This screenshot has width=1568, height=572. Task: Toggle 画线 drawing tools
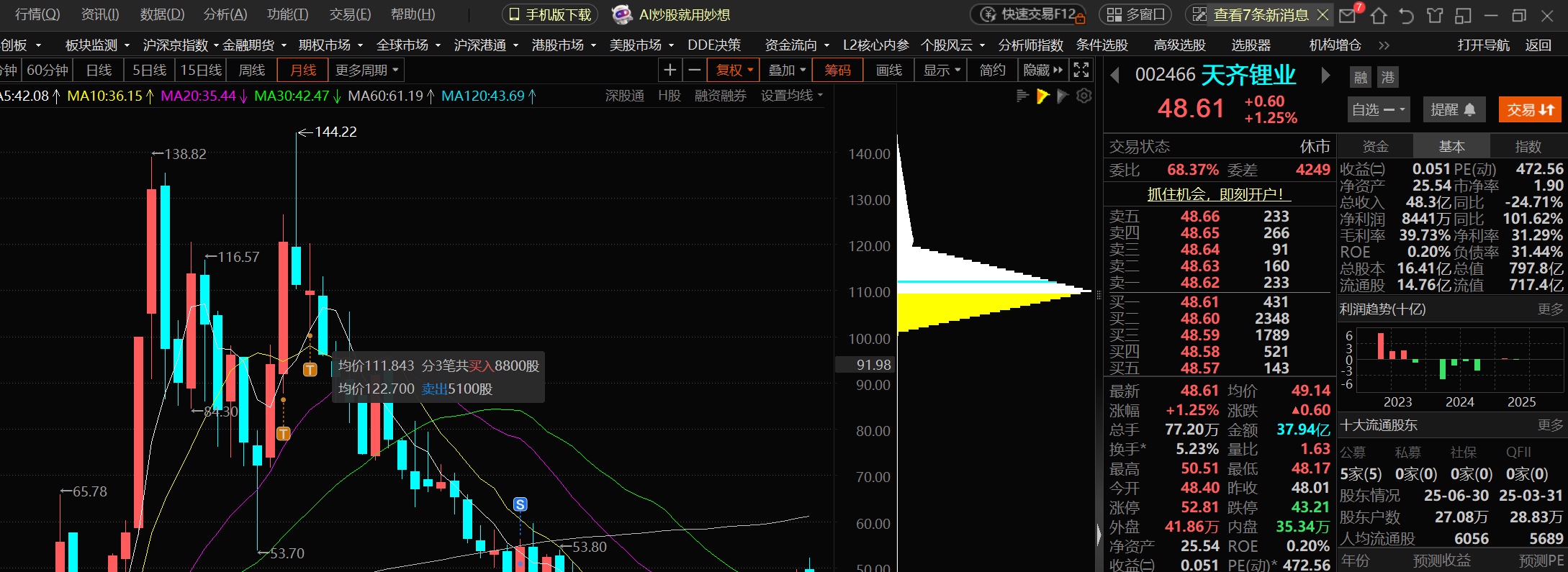click(889, 71)
